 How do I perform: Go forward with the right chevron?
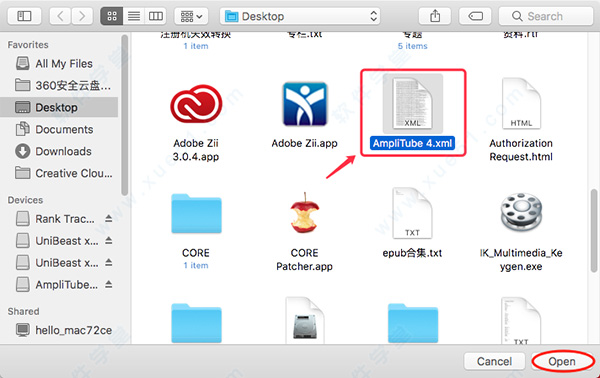coord(82,16)
